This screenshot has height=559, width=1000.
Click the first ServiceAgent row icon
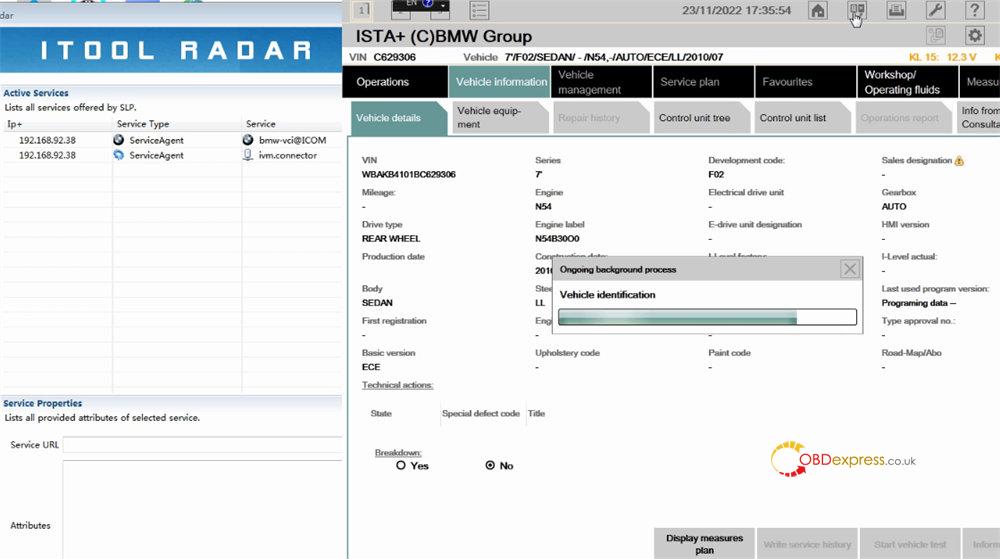click(119, 140)
